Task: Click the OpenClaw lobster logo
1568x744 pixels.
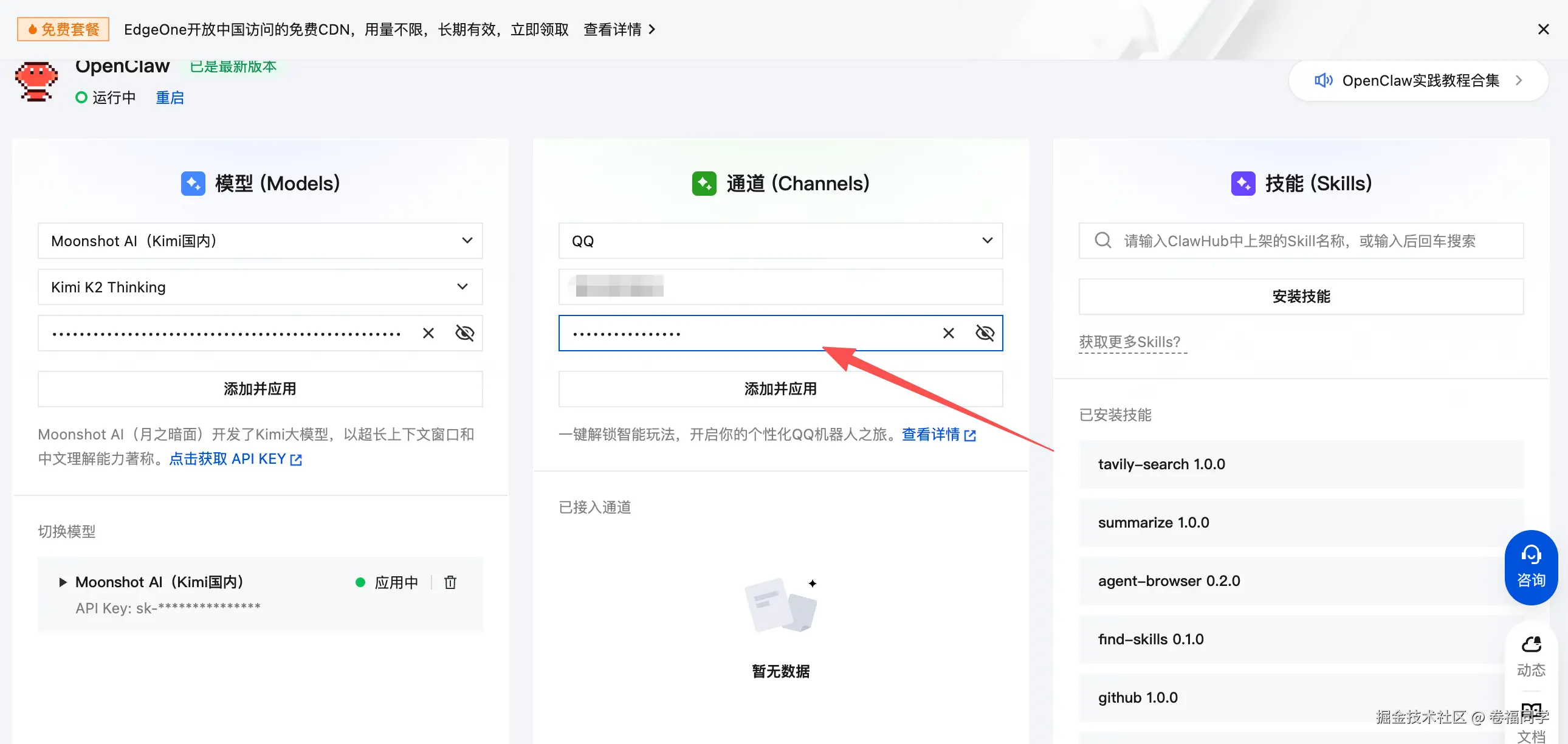Action: point(36,81)
